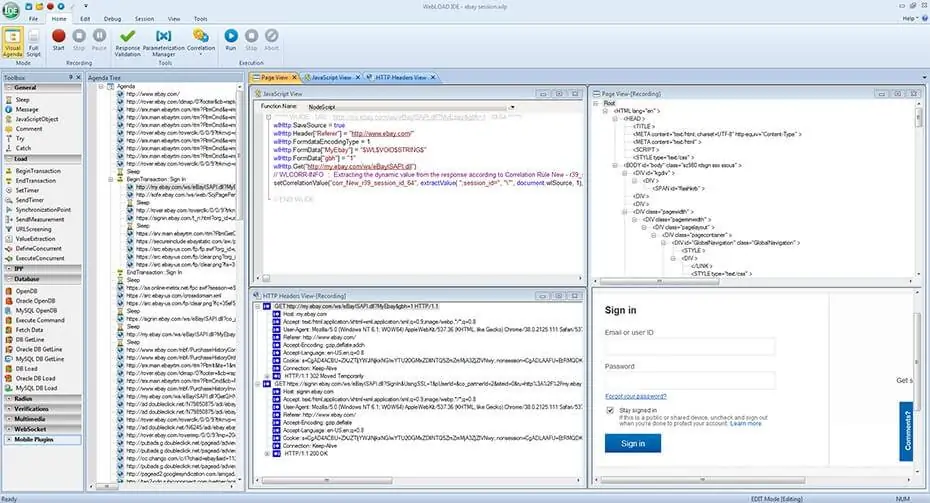
Task: Click the Learn more link
Action: (746, 424)
